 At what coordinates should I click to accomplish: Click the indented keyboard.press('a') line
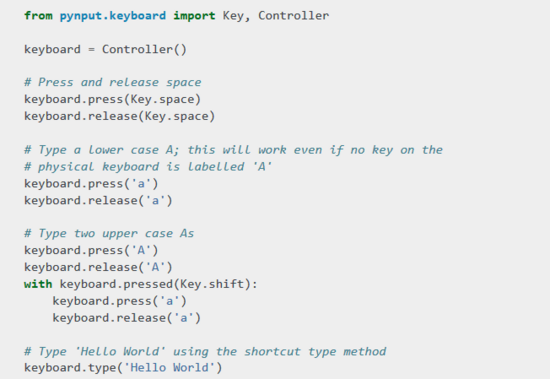tap(120, 301)
